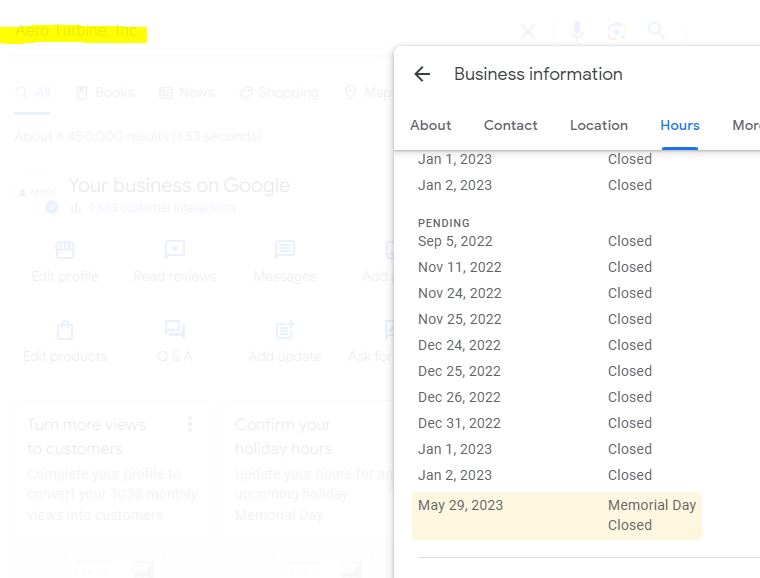Switch to the About tab
This screenshot has width=760, height=578.
[431, 125]
